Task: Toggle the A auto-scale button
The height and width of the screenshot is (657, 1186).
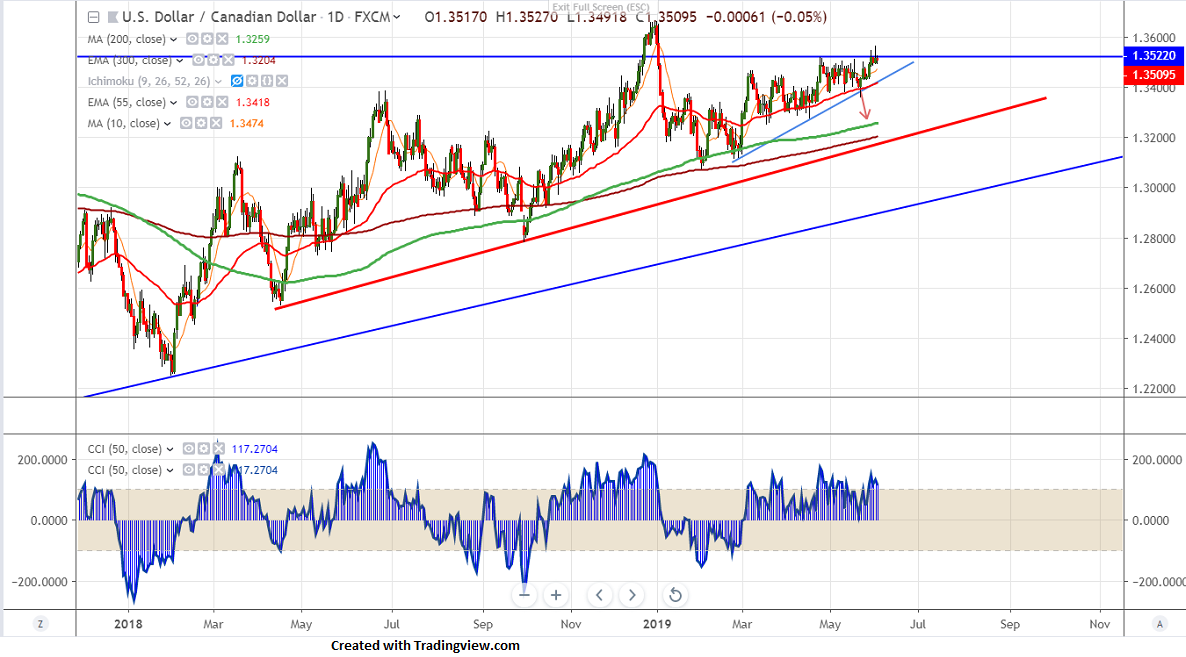Action: point(1160,624)
